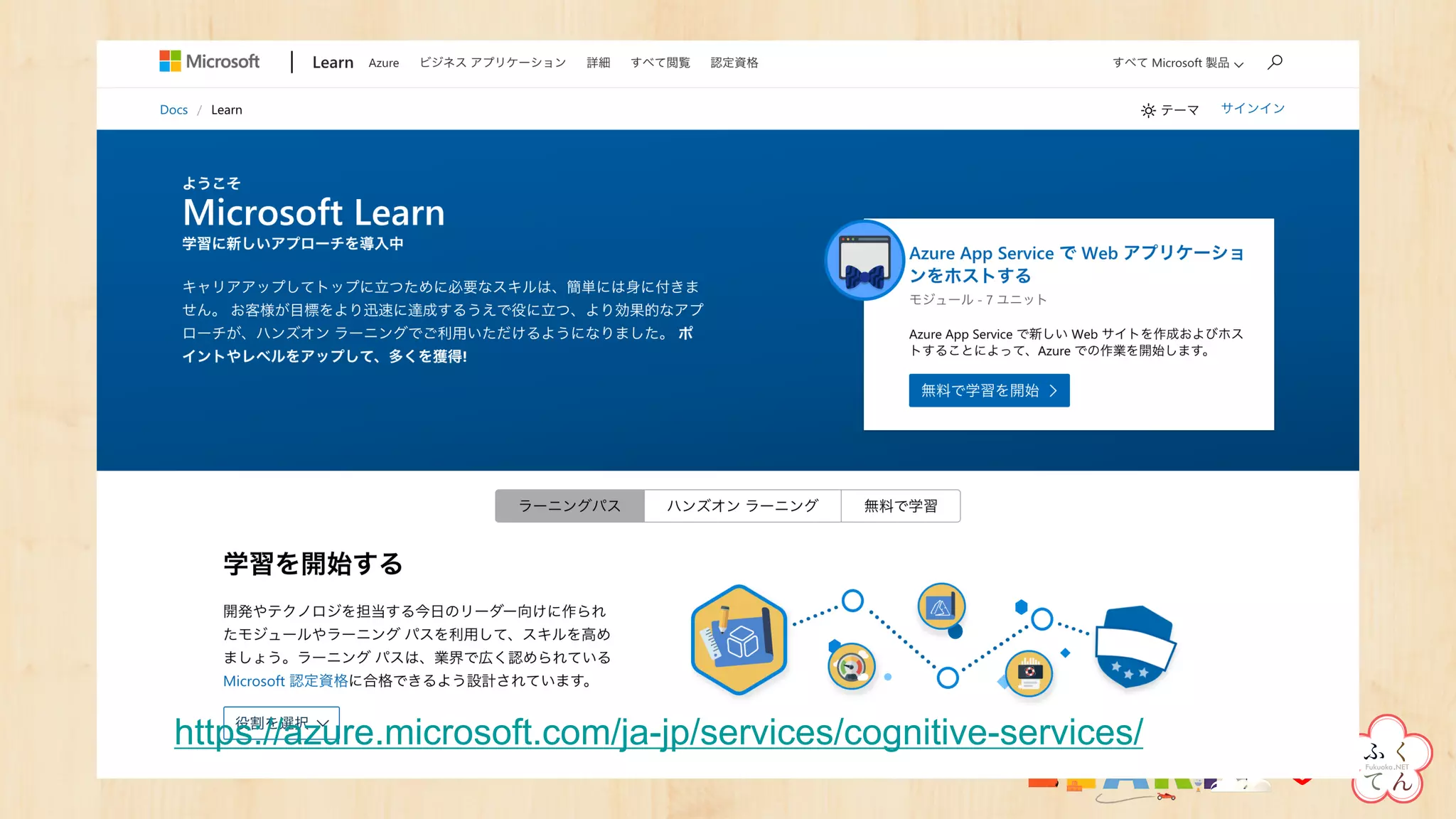1456x819 pixels.
Task: Open the Learn menu item
Action: click(333, 63)
